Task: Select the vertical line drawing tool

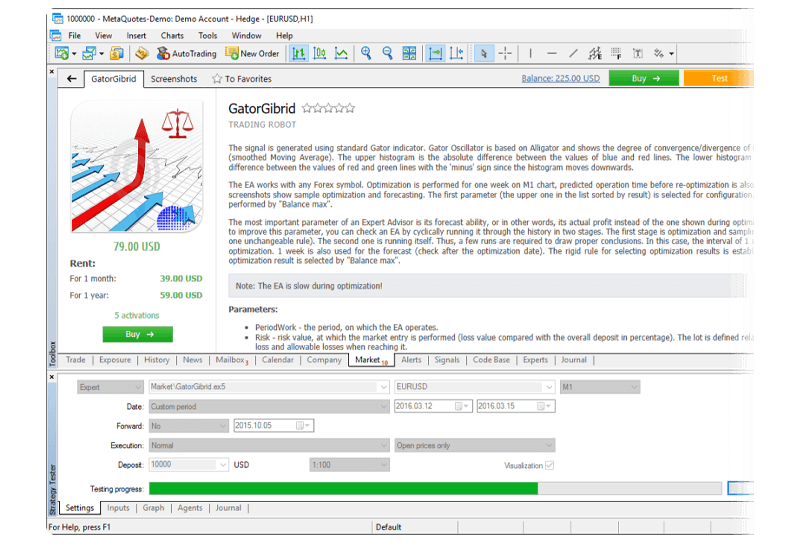Action: 531,53
